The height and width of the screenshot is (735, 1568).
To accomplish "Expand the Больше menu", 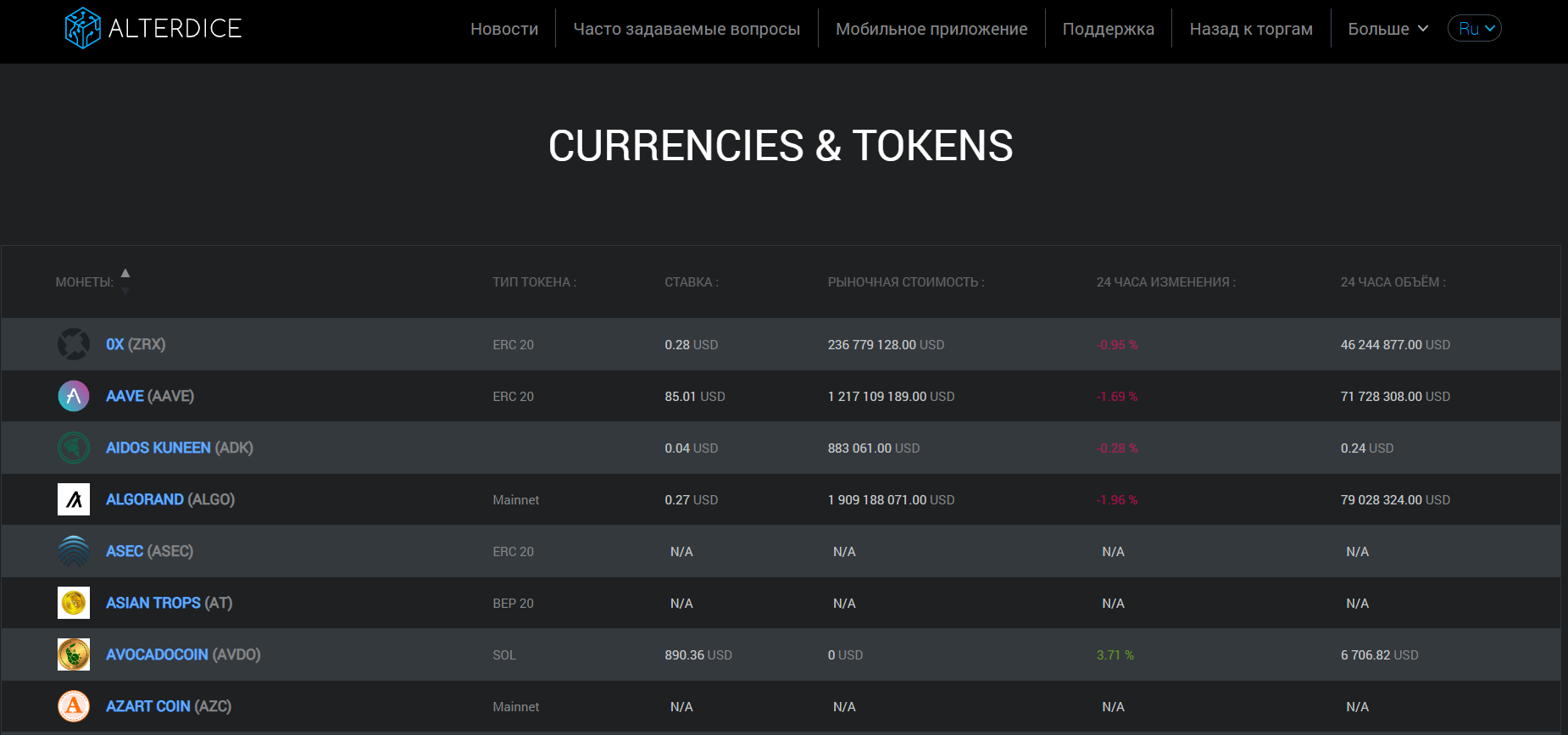I will point(1388,29).
